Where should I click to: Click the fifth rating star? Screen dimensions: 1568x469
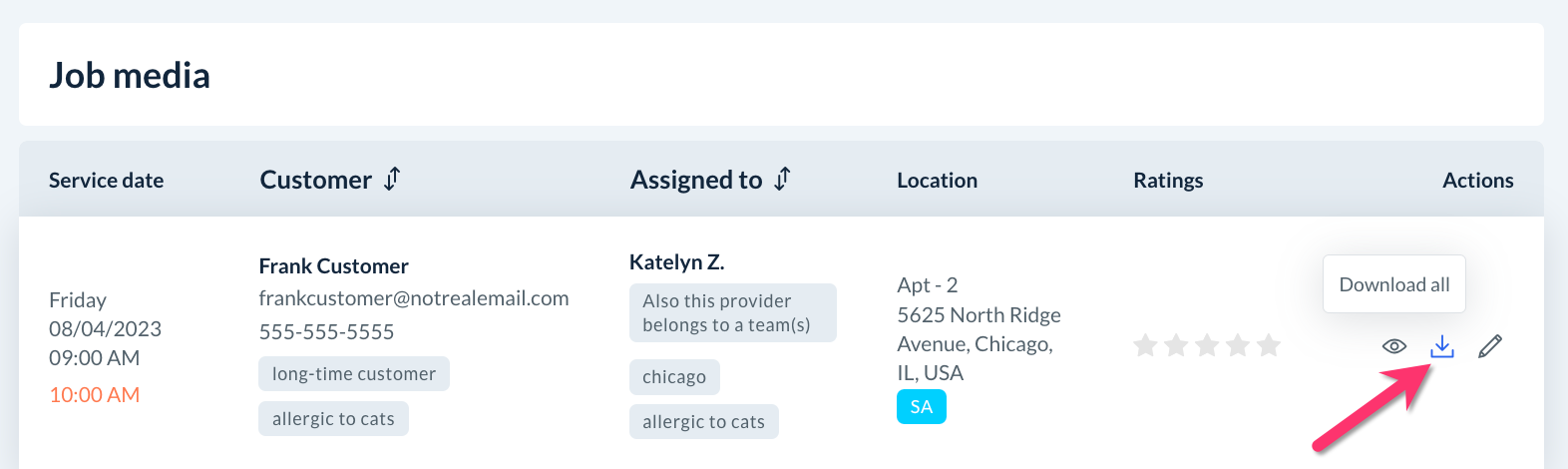[1269, 346]
